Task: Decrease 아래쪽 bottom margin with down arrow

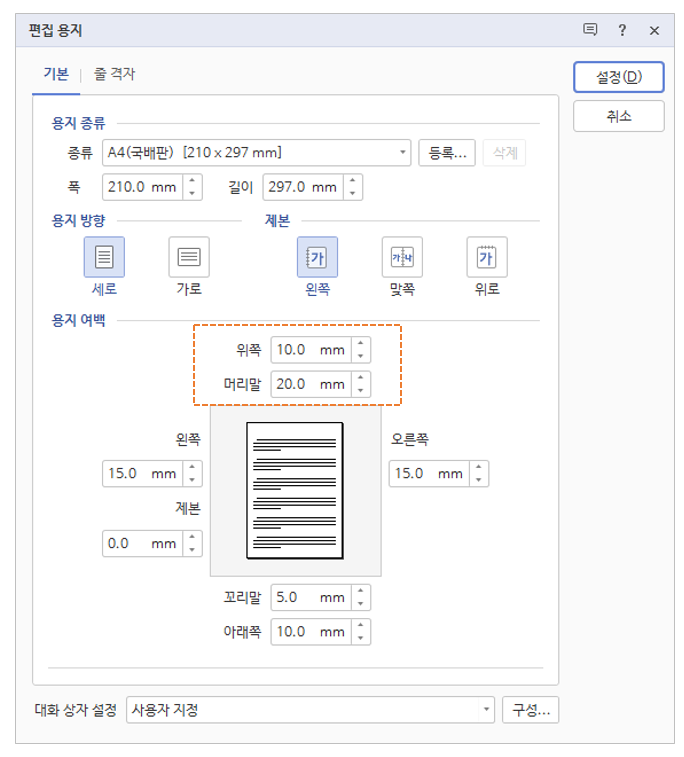Action: (x=361, y=638)
